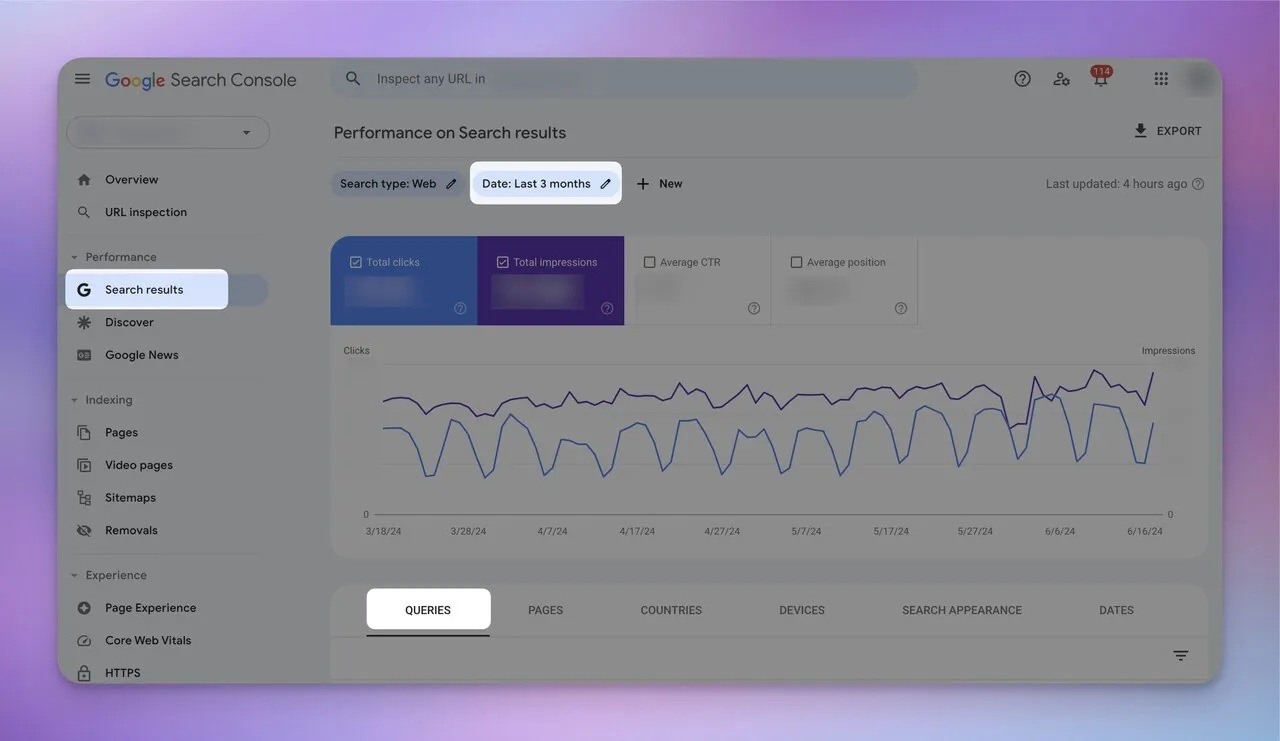Edit the Date filter pencil icon
Image resolution: width=1280 pixels, height=741 pixels.
[605, 184]
